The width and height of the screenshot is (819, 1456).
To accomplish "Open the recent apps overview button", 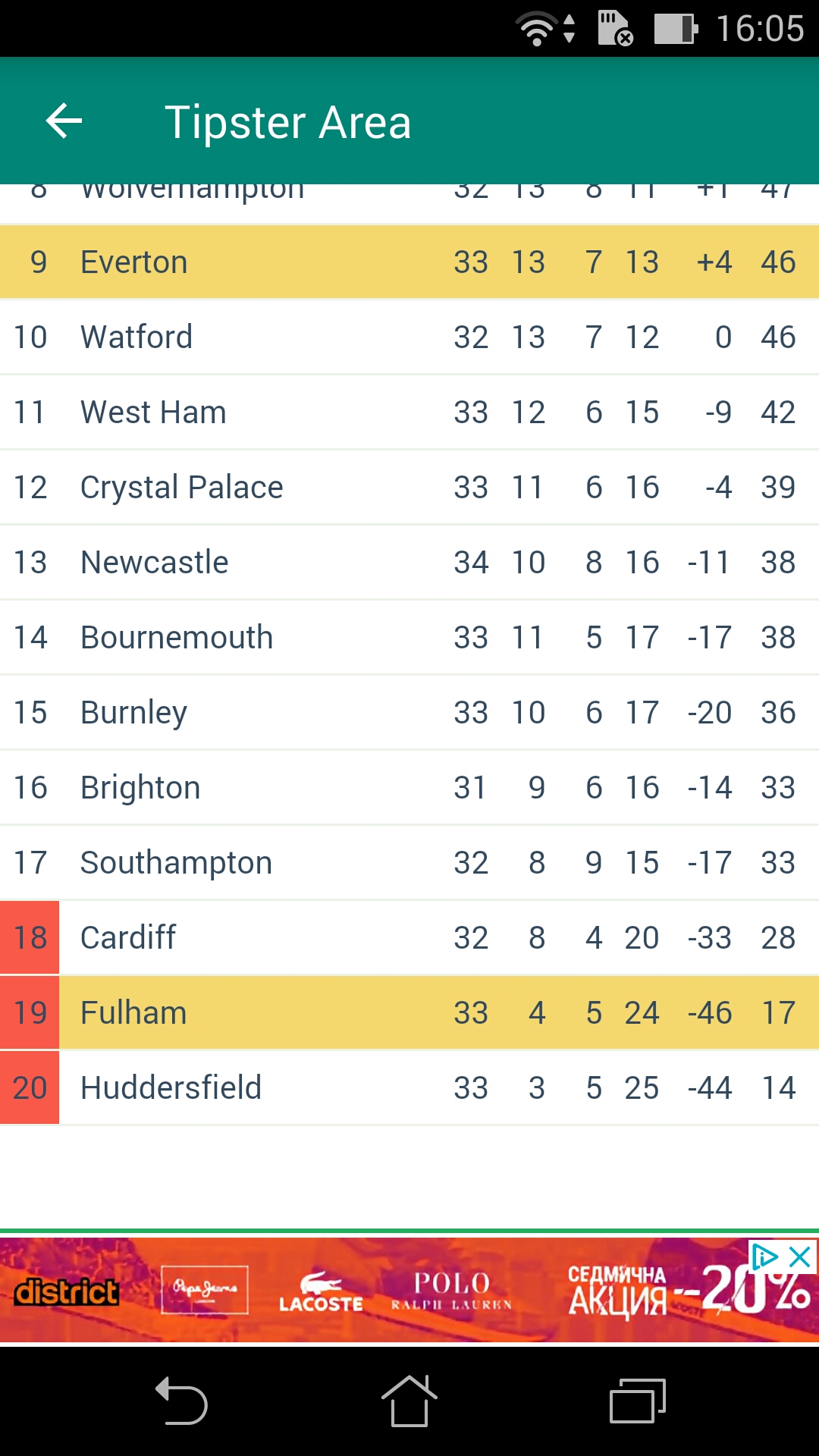I will [x=638, y=1401].
